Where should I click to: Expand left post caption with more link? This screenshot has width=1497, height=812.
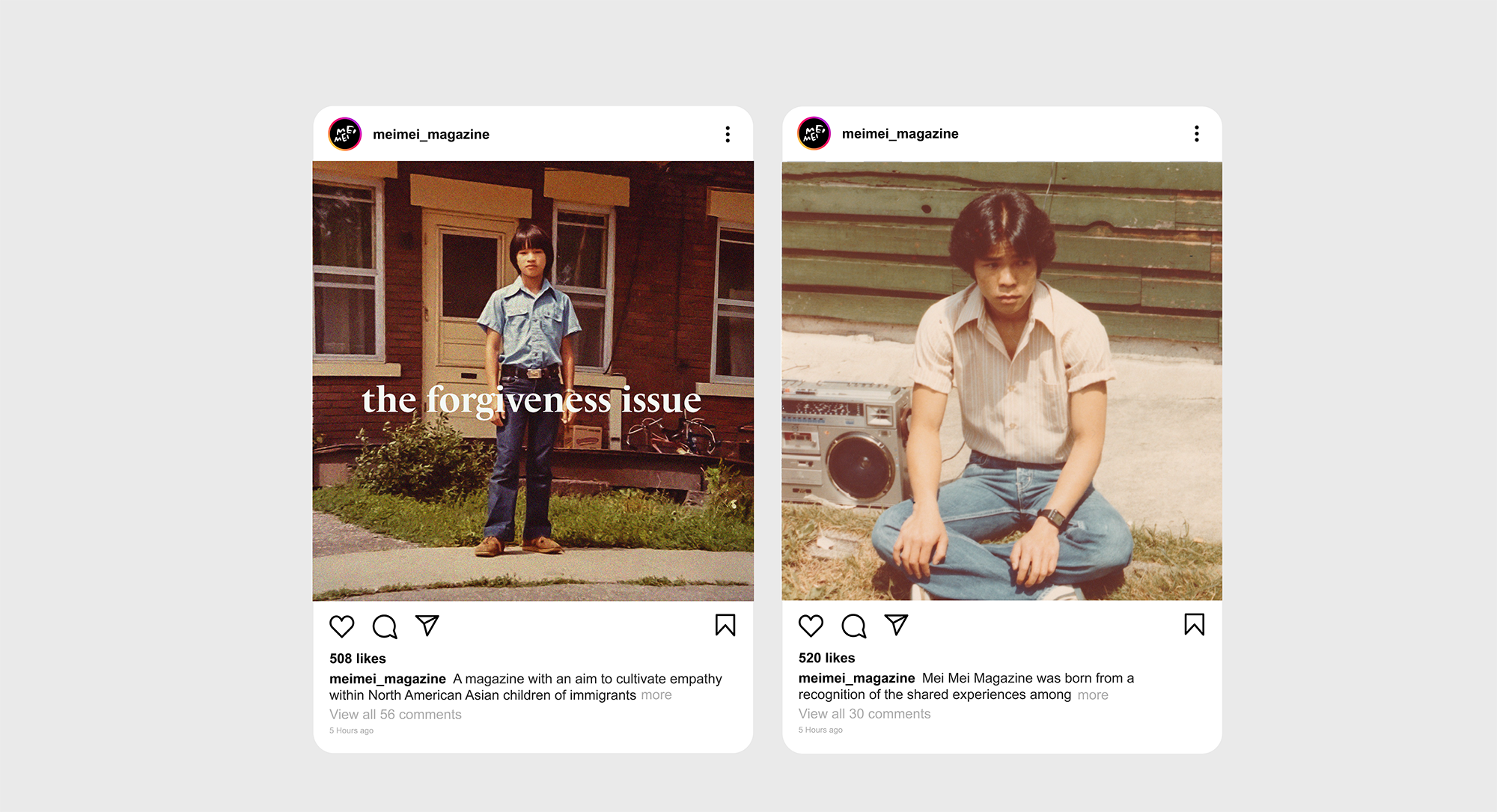[656, 695]
